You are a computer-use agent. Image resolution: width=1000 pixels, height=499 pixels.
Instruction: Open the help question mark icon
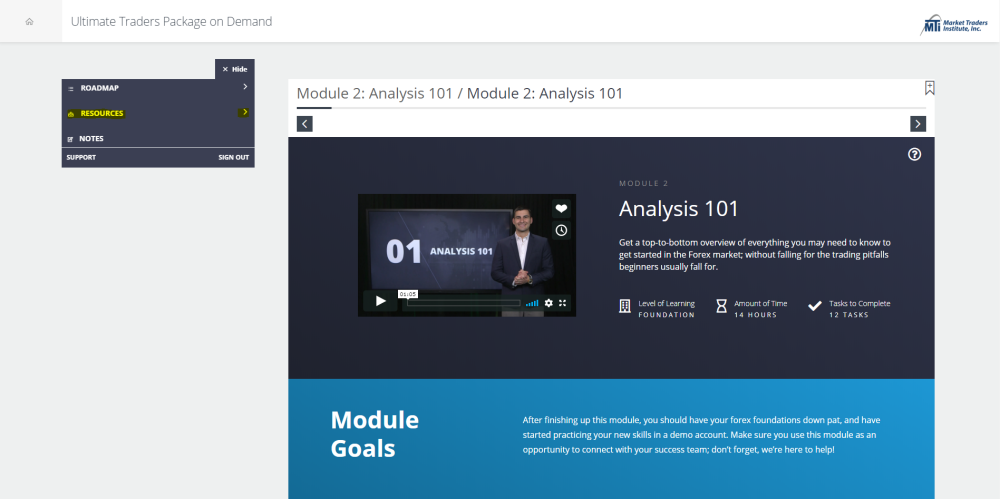pyautogui.click(x=915, y=154)
